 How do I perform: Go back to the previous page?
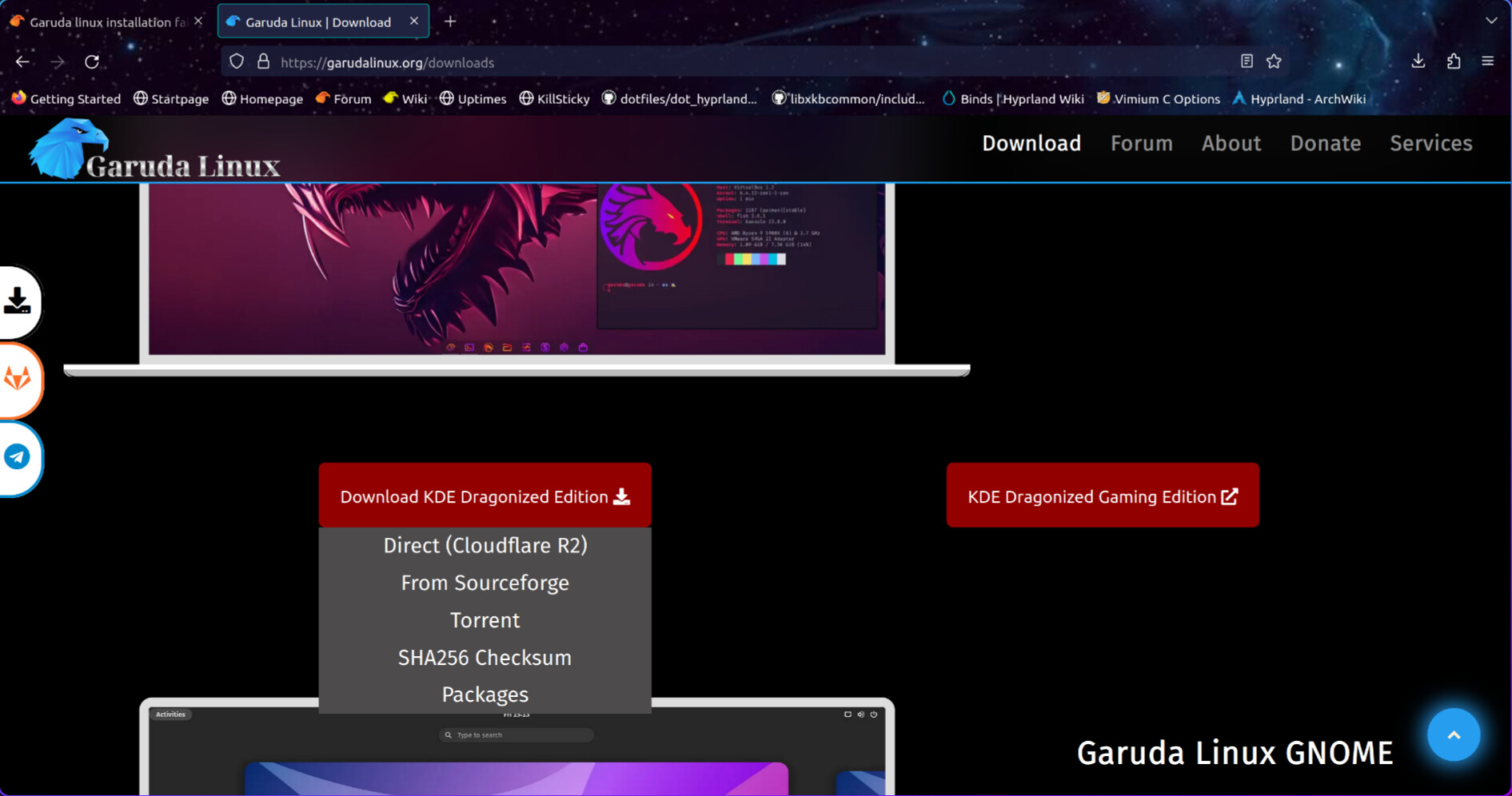tap(22, 62)
